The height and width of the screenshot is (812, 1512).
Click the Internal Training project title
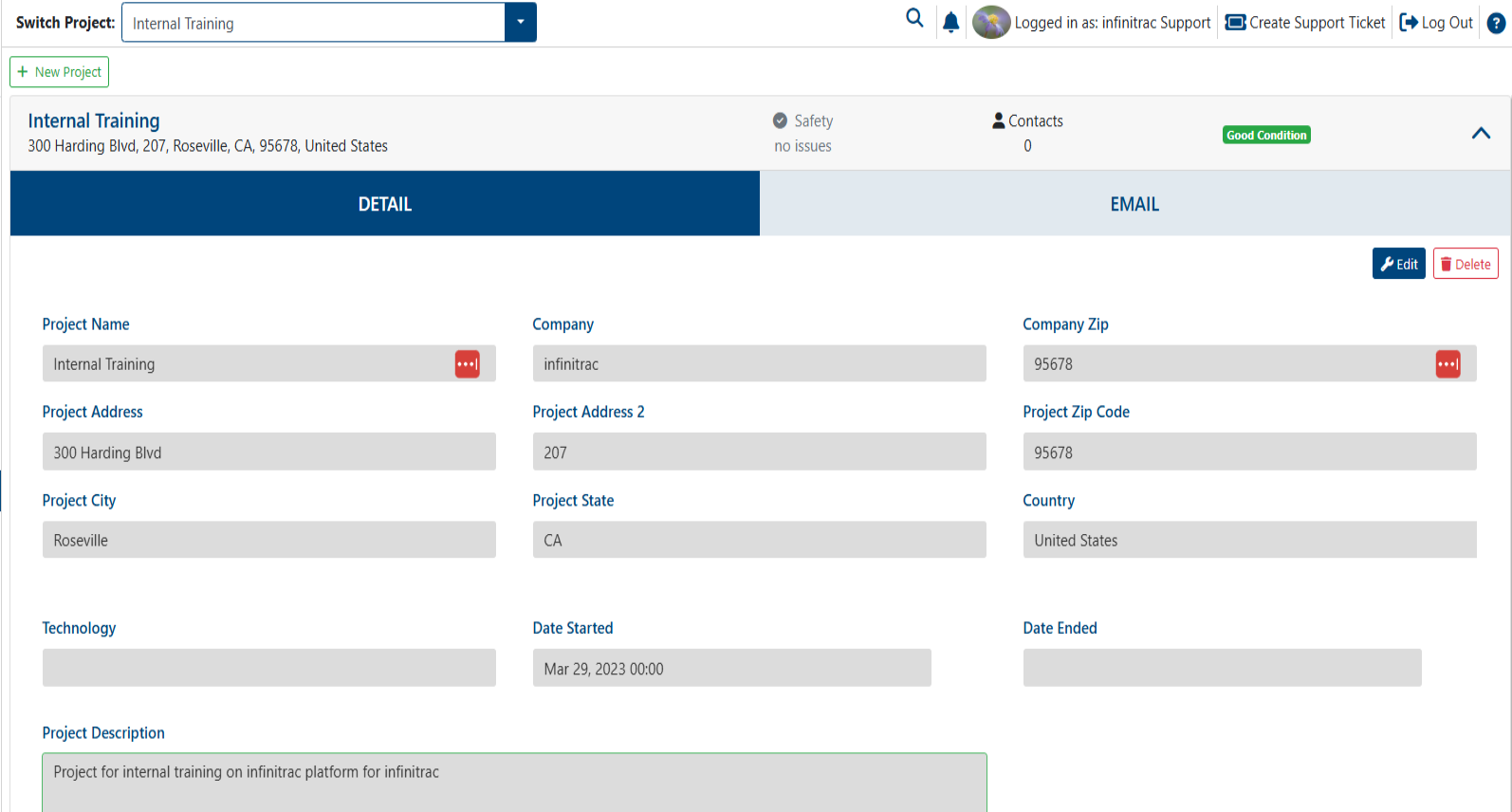click(94, 120)
